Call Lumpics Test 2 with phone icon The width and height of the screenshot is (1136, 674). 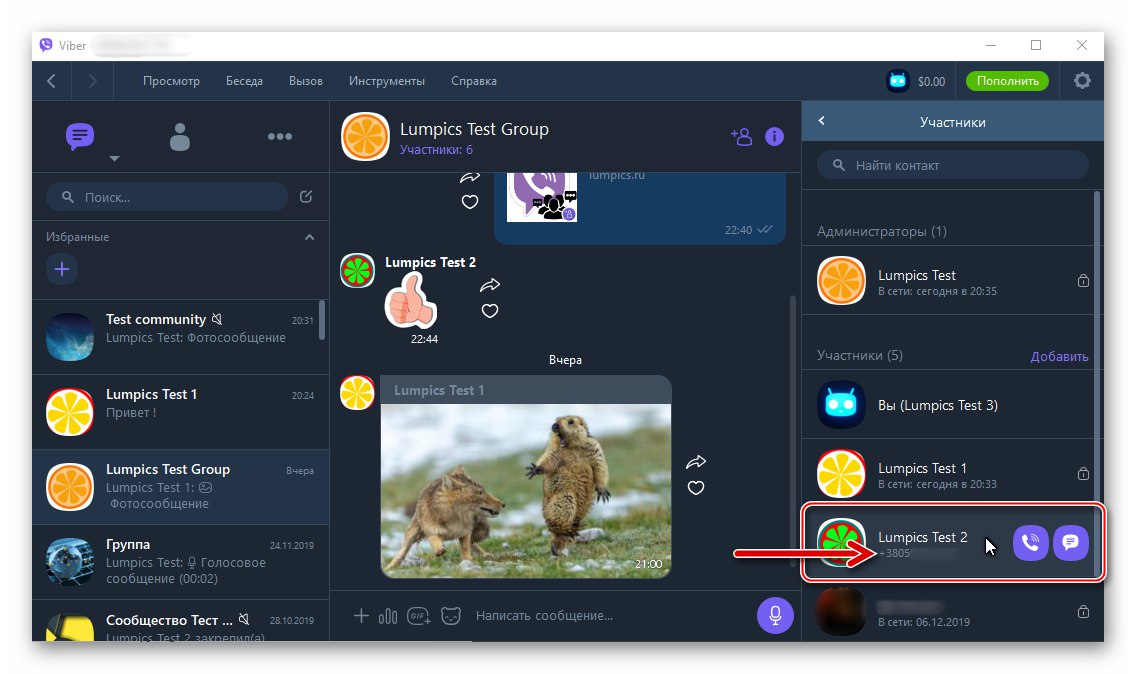pyautogui.click(x=1030, y=542)
